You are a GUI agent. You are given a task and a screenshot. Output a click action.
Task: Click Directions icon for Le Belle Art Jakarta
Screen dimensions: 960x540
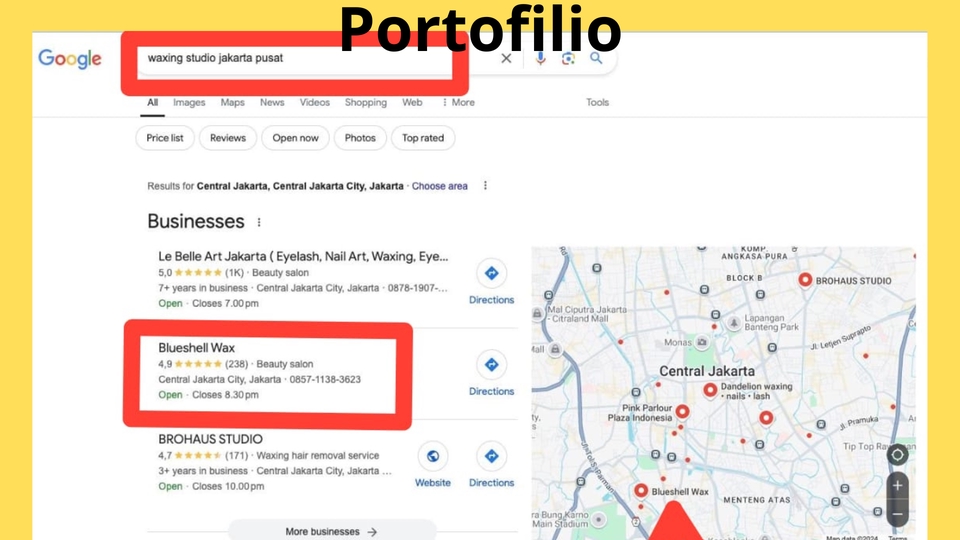[x=492, y=273]
